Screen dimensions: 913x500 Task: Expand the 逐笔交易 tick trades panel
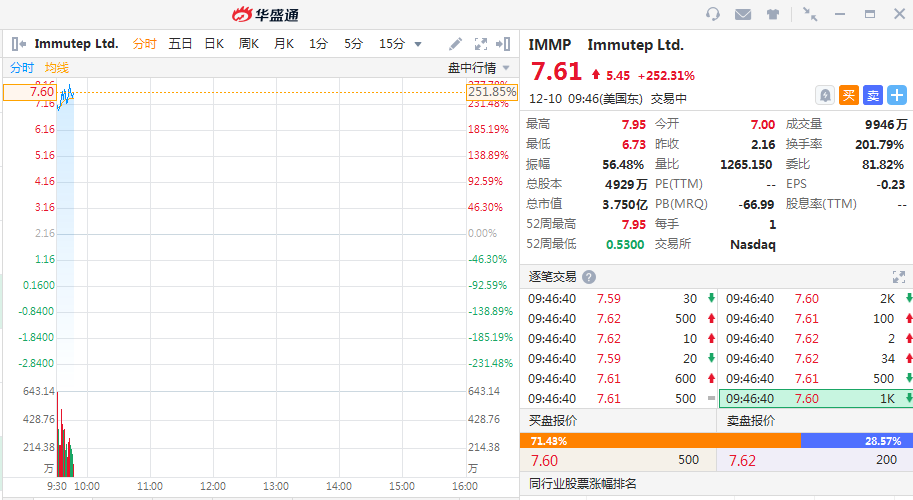[898, 277]
